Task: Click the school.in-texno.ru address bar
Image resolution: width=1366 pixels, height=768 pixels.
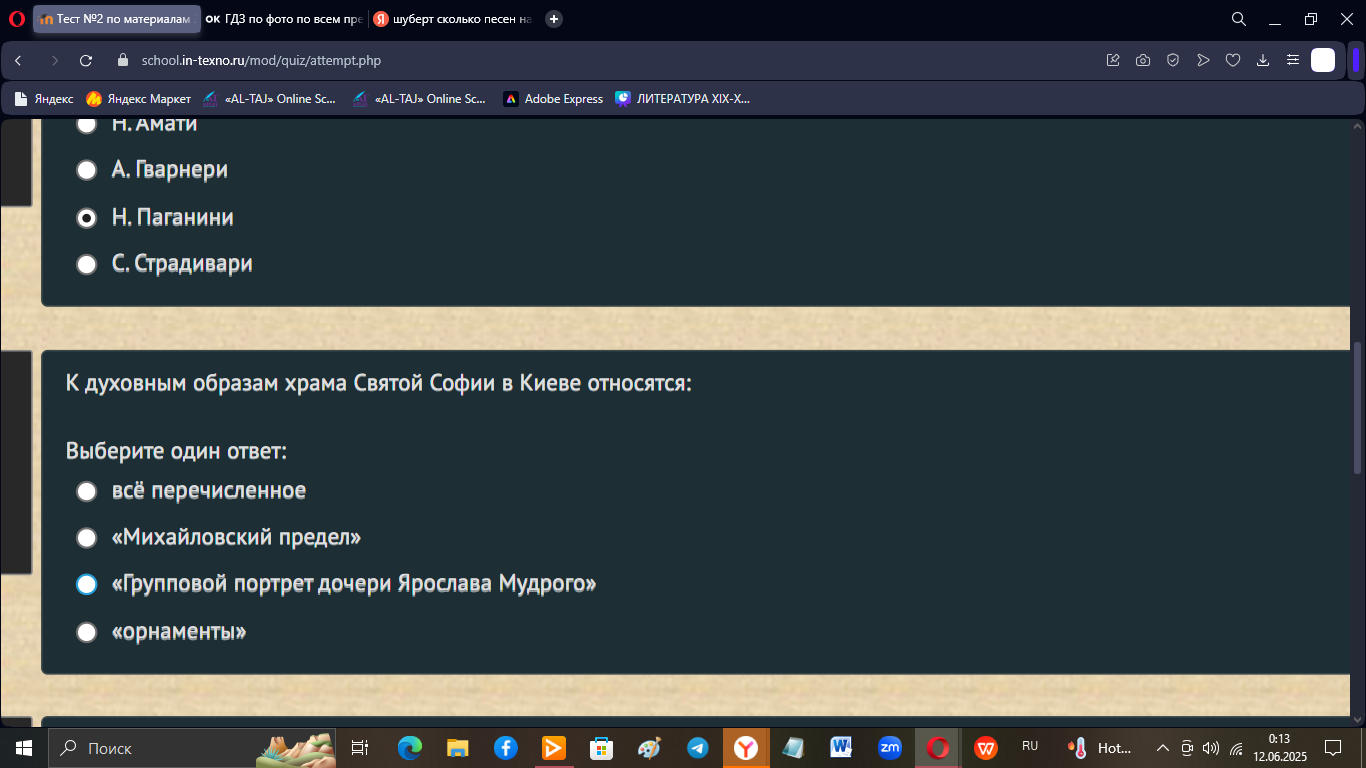Action: 600,61
